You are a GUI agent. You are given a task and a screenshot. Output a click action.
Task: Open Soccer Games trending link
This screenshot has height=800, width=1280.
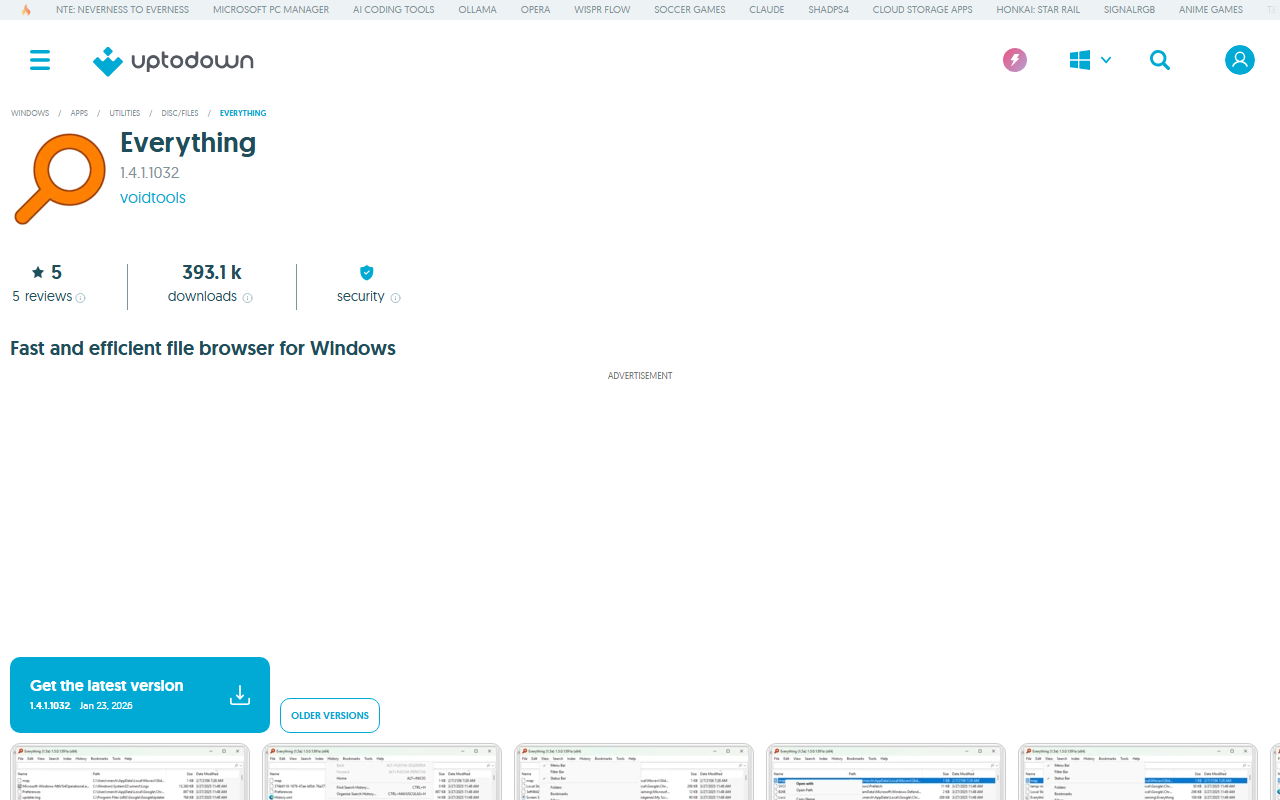[690, 10]
